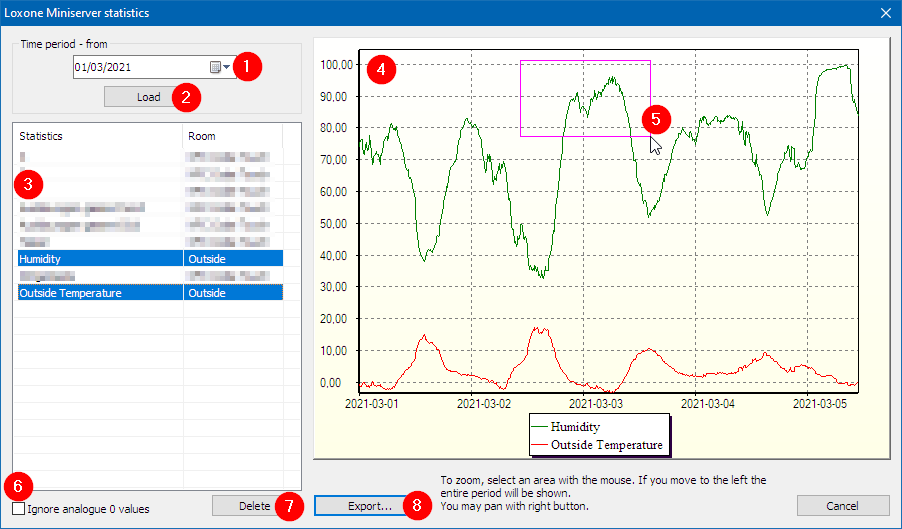Sort by the Statistics column header
This screenshot has height=529, width=902.
pyautogui.click(x=97, y=136)
